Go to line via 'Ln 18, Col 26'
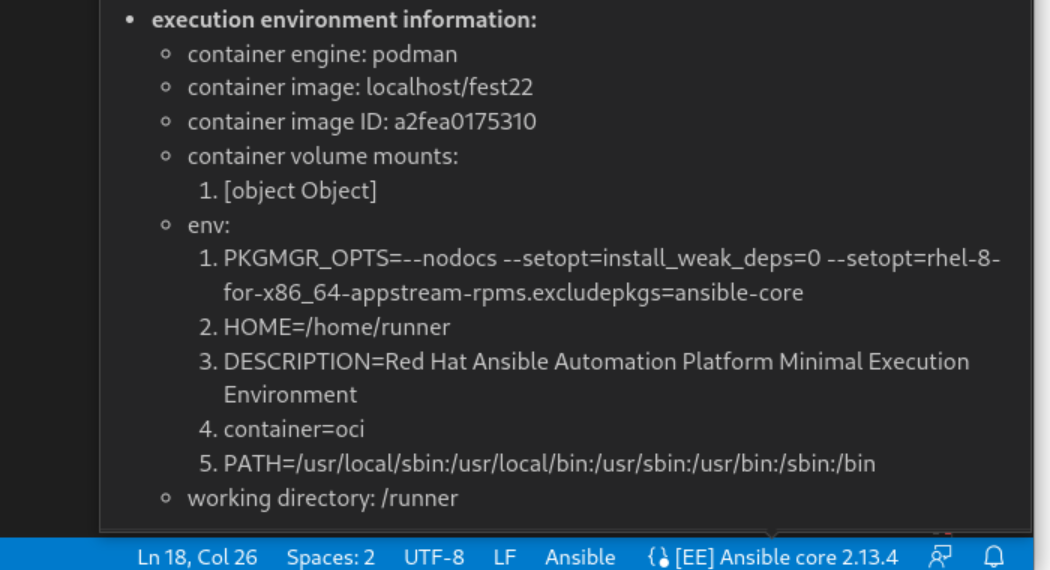Screen dimensions: 1050x570 point(197,557)
